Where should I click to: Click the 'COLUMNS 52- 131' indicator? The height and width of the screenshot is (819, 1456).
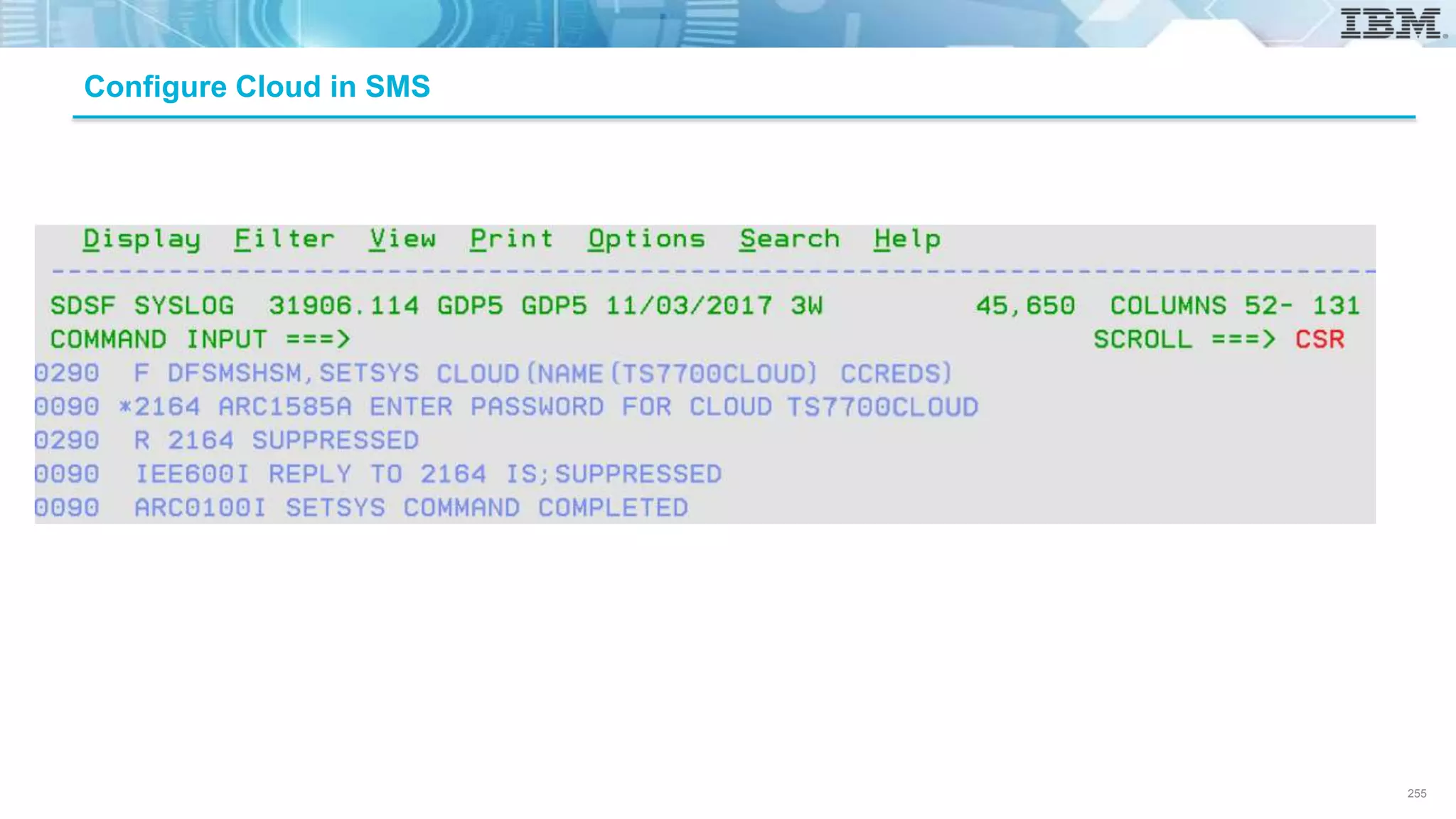(x=1234, y=306)
